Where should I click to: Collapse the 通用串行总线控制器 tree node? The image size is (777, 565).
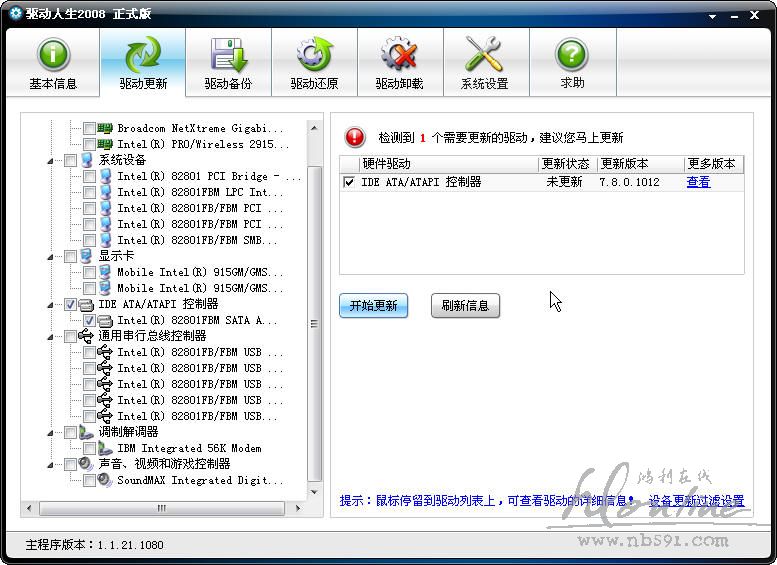point(51,338)
